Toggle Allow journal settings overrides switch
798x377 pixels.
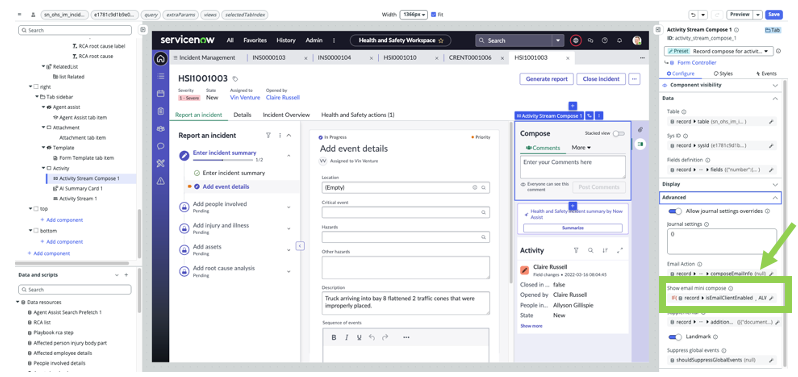(675, 211)
